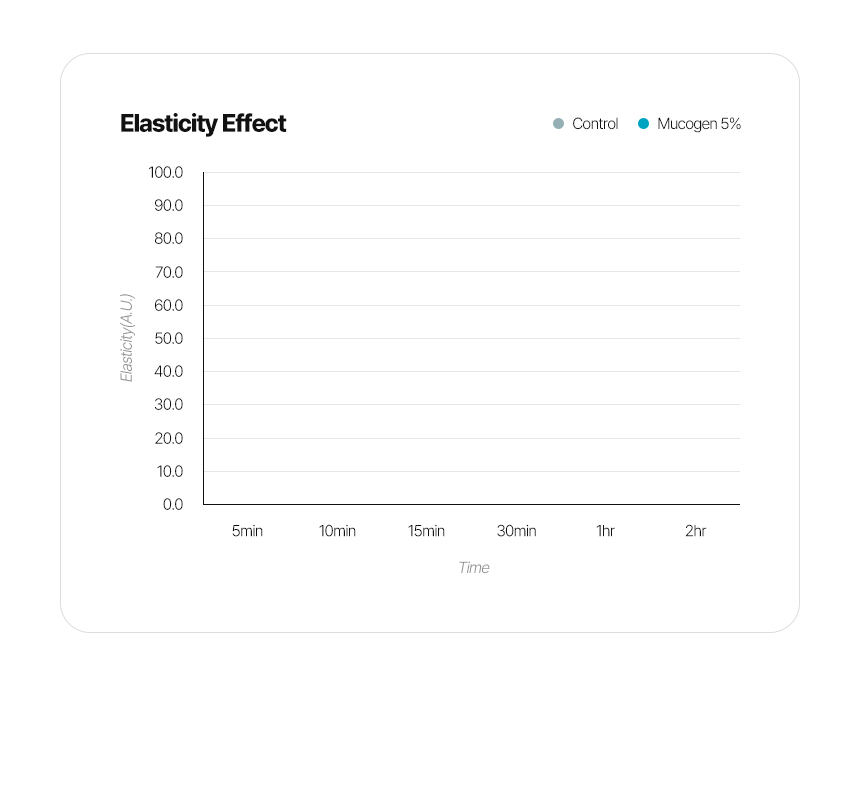Click the 30.0 y-axis tick label

click(168, 405)
